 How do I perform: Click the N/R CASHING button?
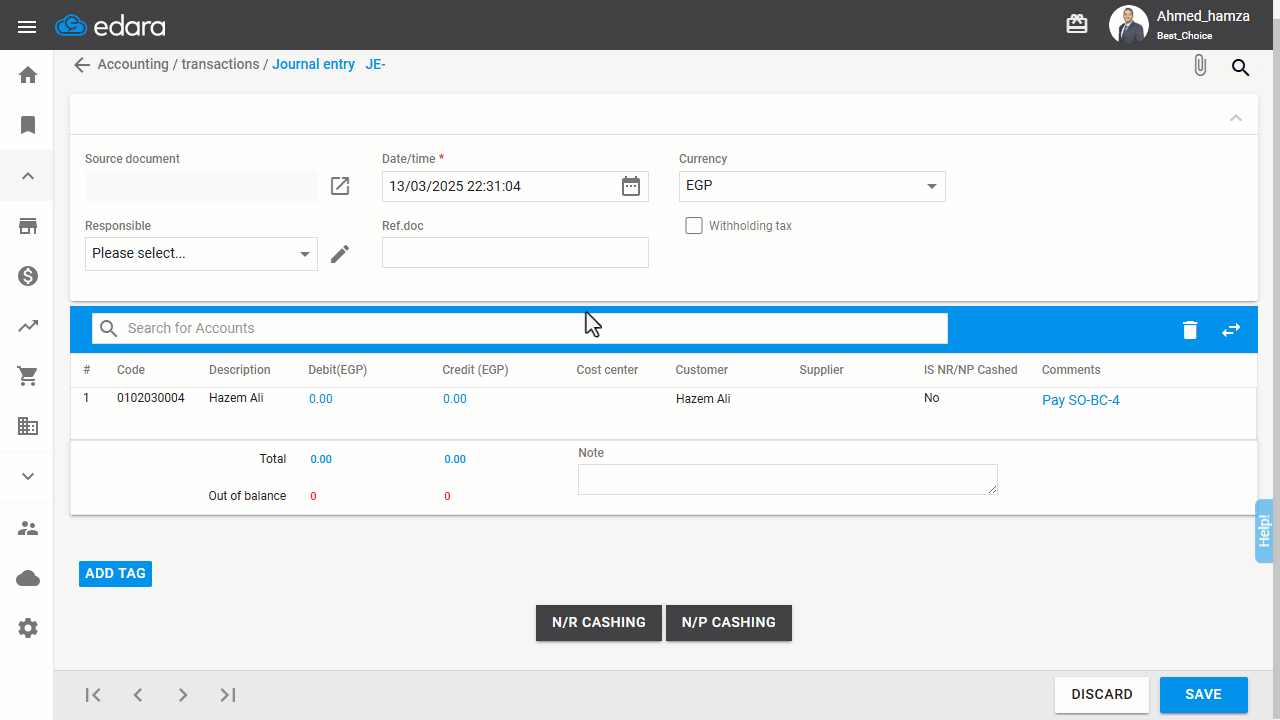click(599, 622)
